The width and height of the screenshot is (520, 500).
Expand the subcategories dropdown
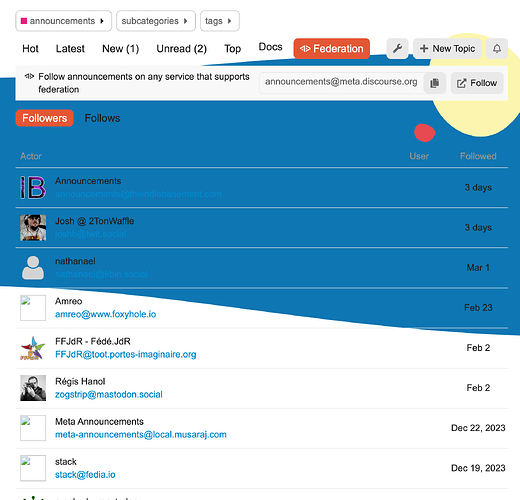click(156, 21)
